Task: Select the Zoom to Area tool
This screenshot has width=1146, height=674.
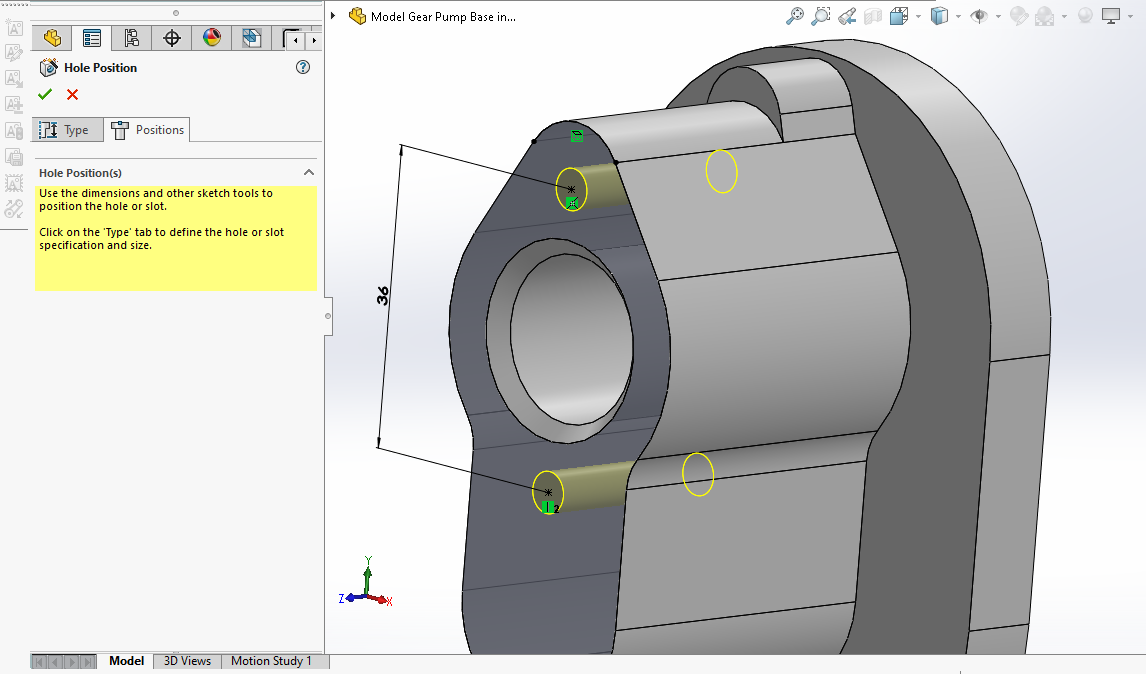Action: click(x=821, y=16)
